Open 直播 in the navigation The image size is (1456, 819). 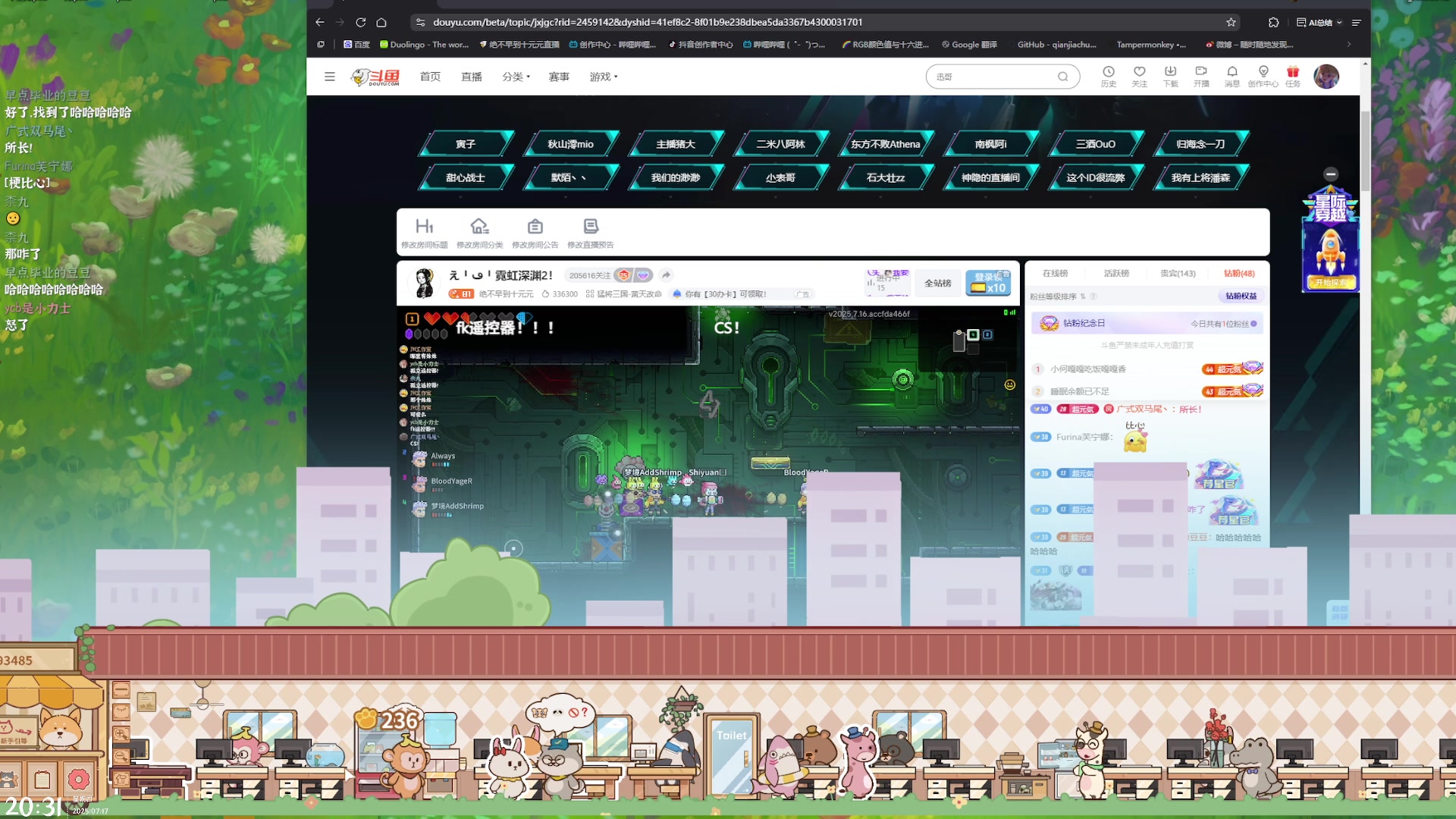(x=472, y=77)
